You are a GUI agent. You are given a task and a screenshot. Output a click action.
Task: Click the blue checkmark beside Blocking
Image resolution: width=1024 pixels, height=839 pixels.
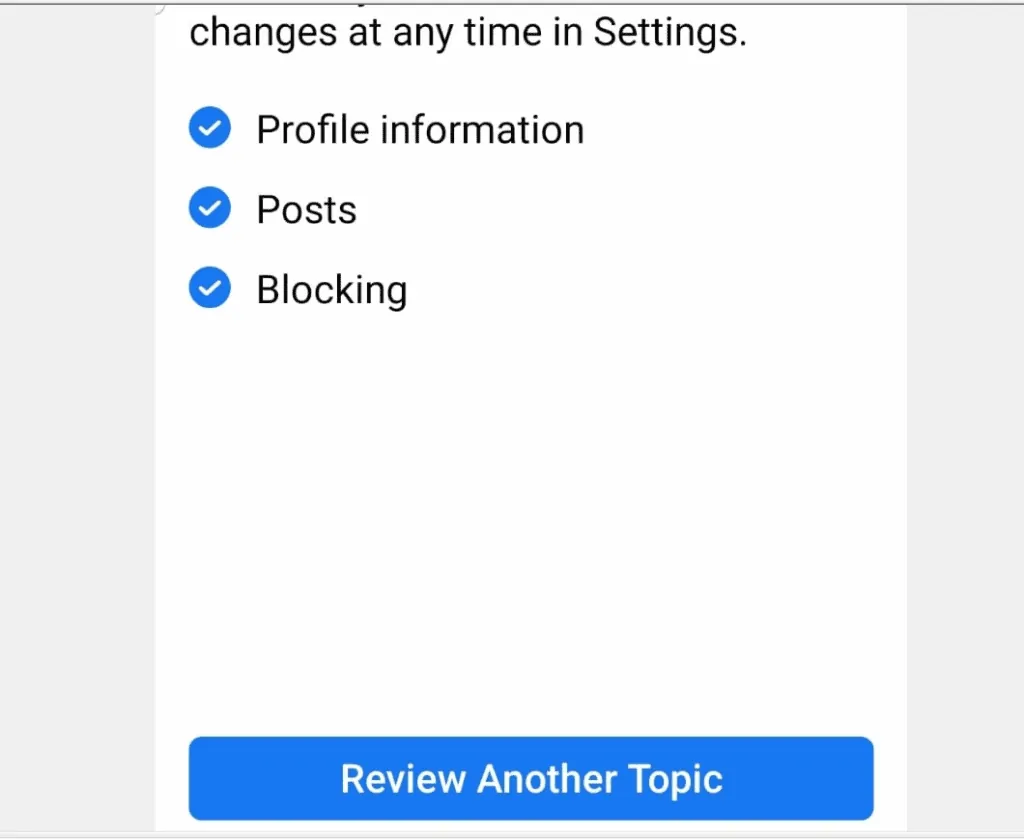[210, 287]
